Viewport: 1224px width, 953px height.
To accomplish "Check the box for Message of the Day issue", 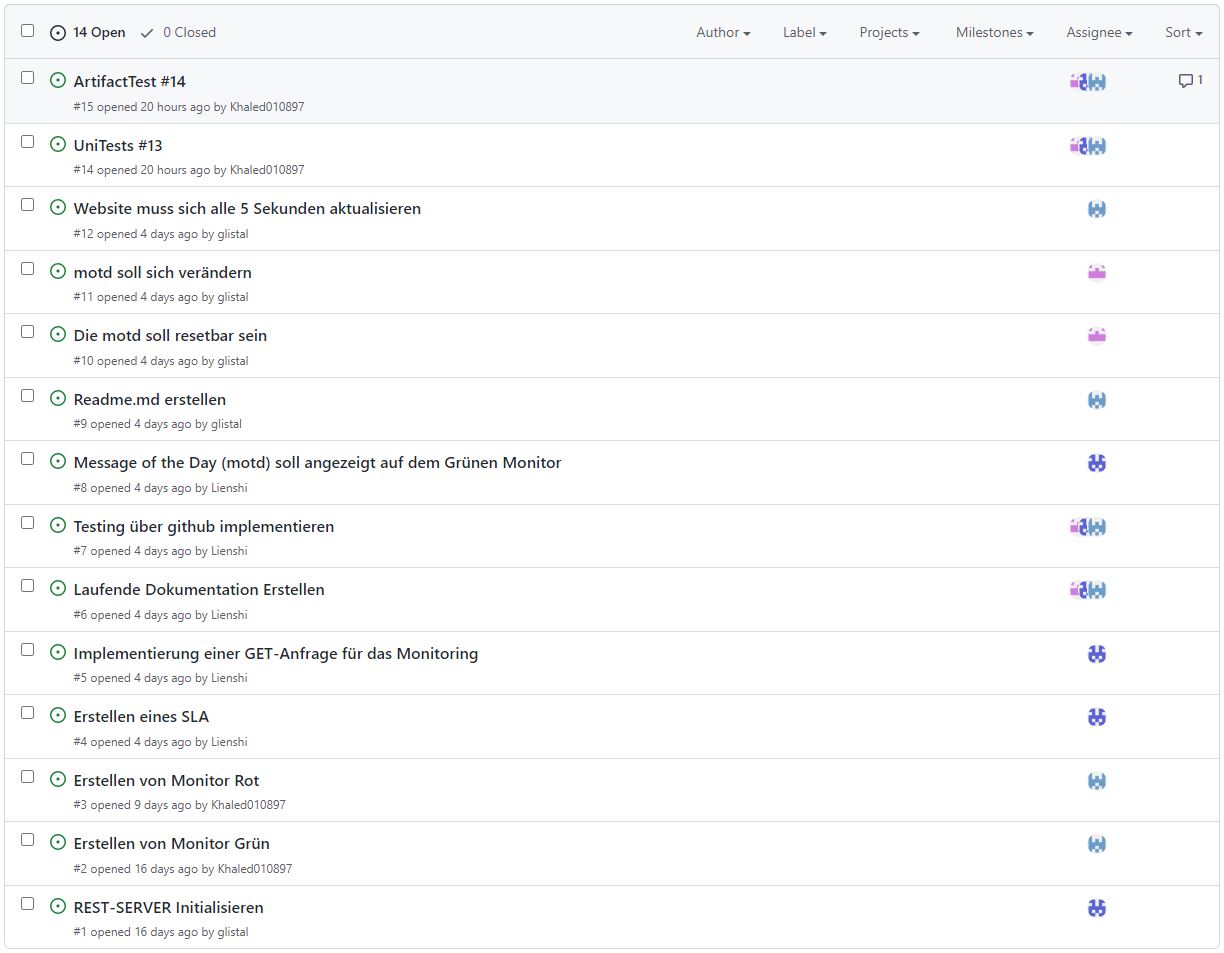I will click(28, 458).
